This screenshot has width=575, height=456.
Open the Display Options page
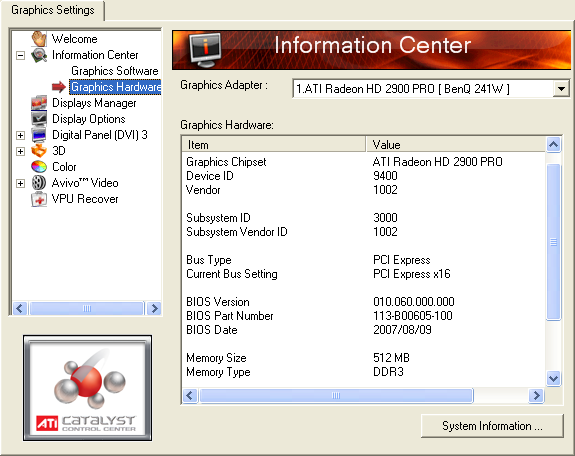click(89, 119)
